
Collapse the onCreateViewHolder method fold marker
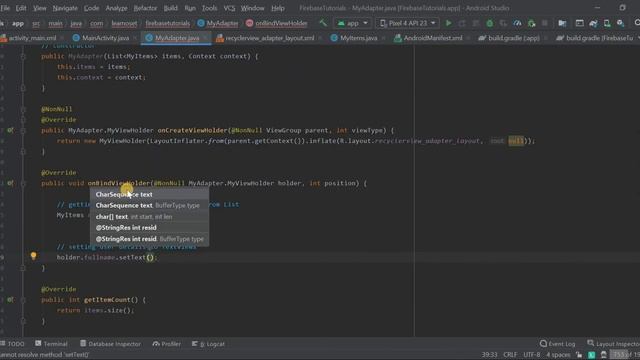[23, 131]
